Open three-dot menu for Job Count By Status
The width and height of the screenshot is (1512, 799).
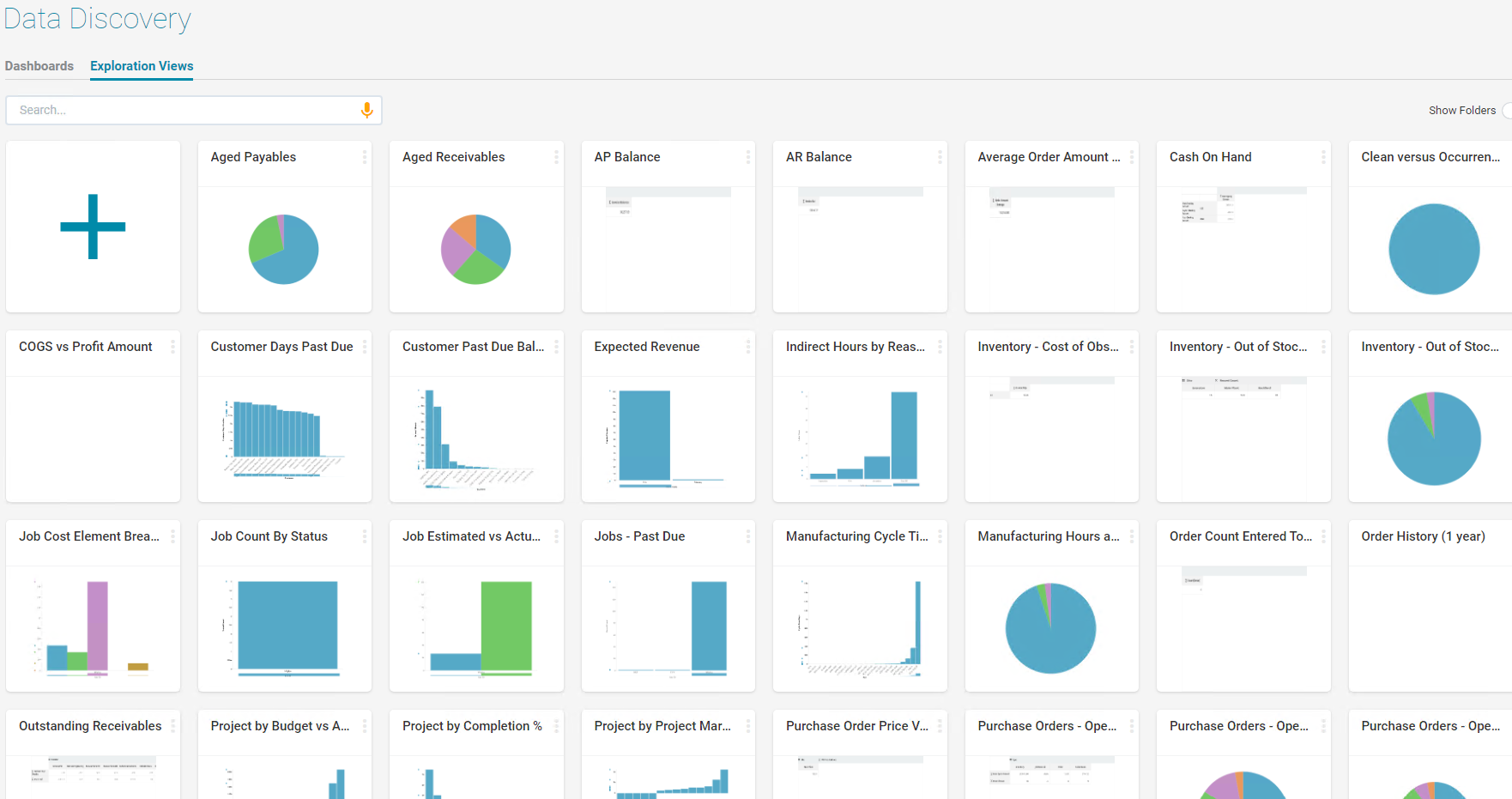click(x=365, y=536)
